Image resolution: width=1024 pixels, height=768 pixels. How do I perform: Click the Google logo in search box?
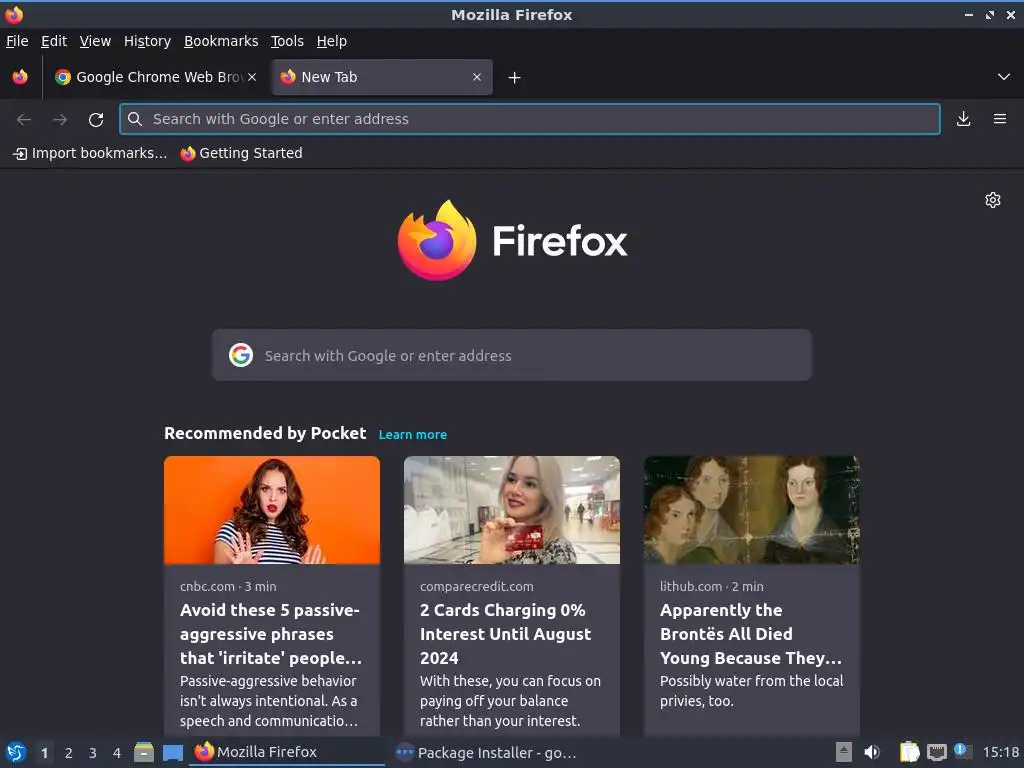[x=241, y=355]
